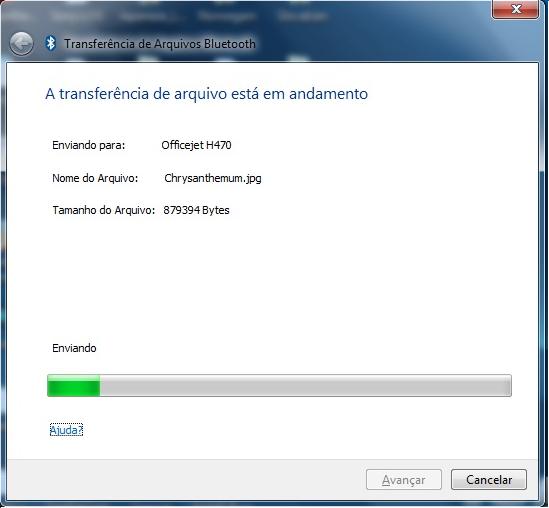Cancel the transfer with Cancelar

click(x=489, y=480)
